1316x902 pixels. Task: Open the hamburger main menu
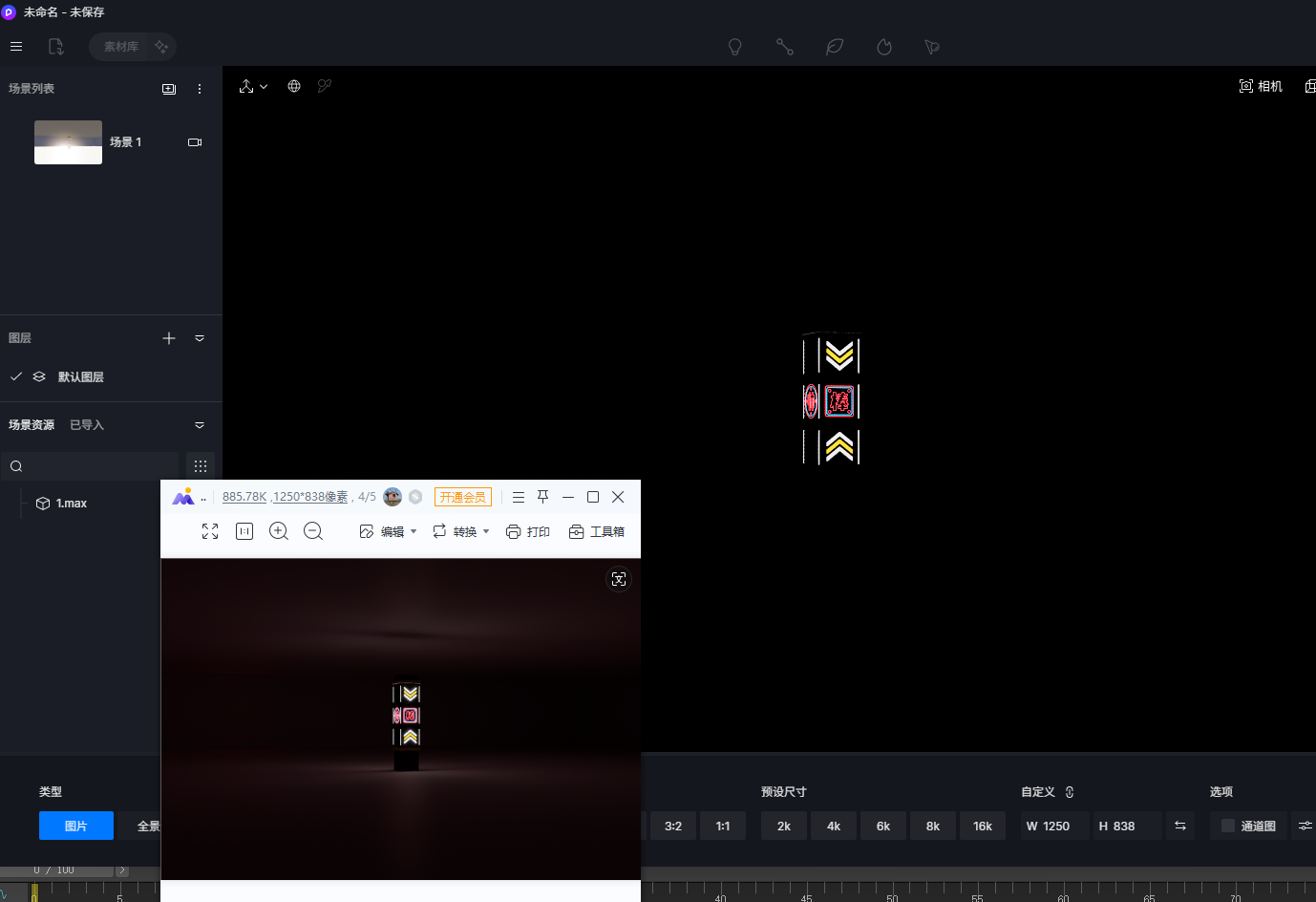click(x=16, y=46)
